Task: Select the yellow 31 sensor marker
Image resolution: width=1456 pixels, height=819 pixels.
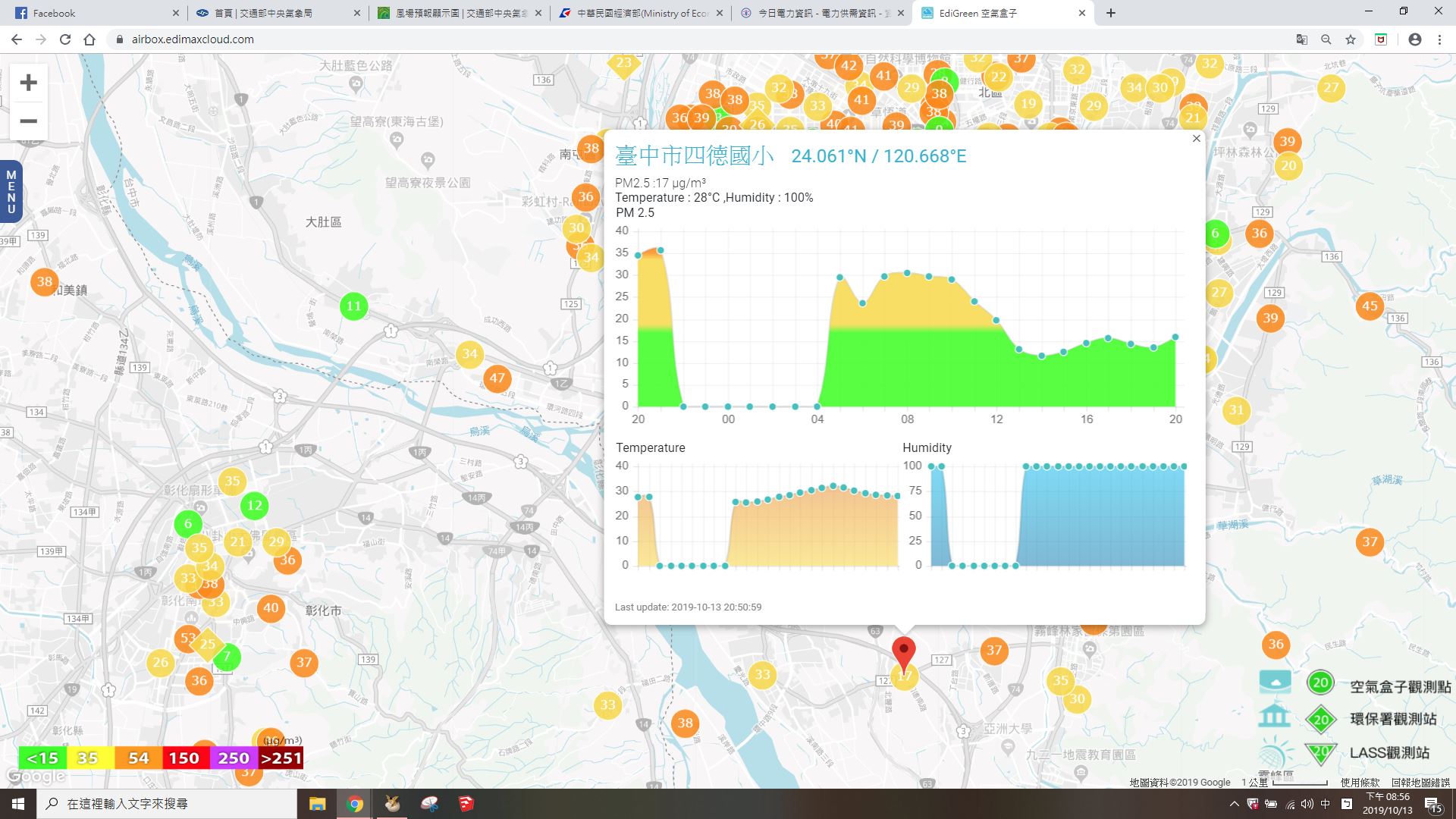Action: (1237, 410)
